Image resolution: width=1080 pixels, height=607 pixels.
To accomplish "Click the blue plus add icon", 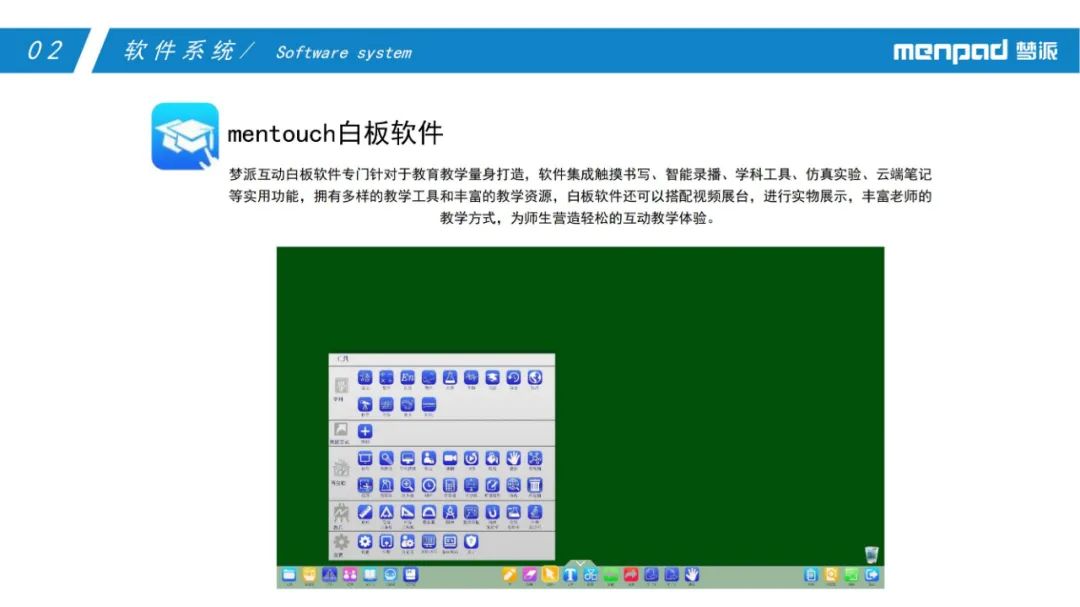I will 365,431.
